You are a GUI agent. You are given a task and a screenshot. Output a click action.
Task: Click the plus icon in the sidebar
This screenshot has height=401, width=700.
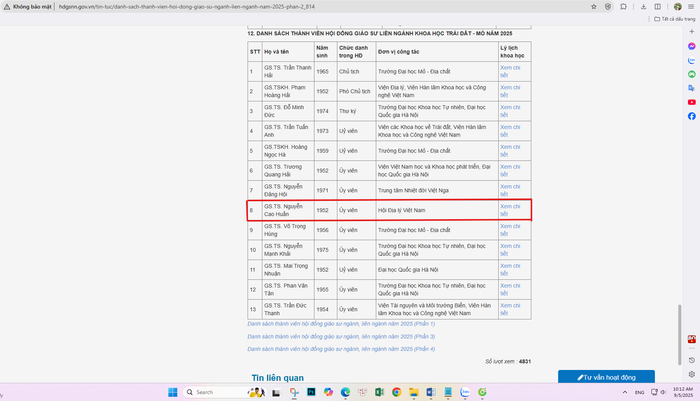coord(692,32)
